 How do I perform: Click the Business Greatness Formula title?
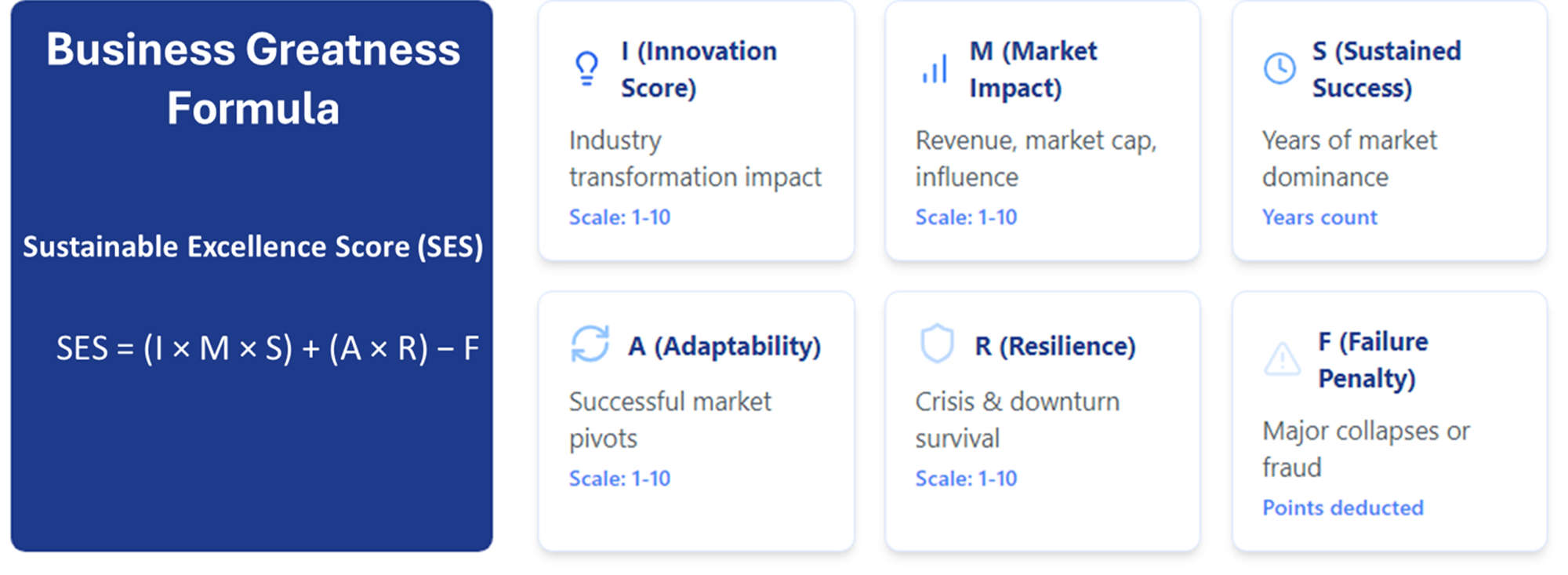(253, 78)
